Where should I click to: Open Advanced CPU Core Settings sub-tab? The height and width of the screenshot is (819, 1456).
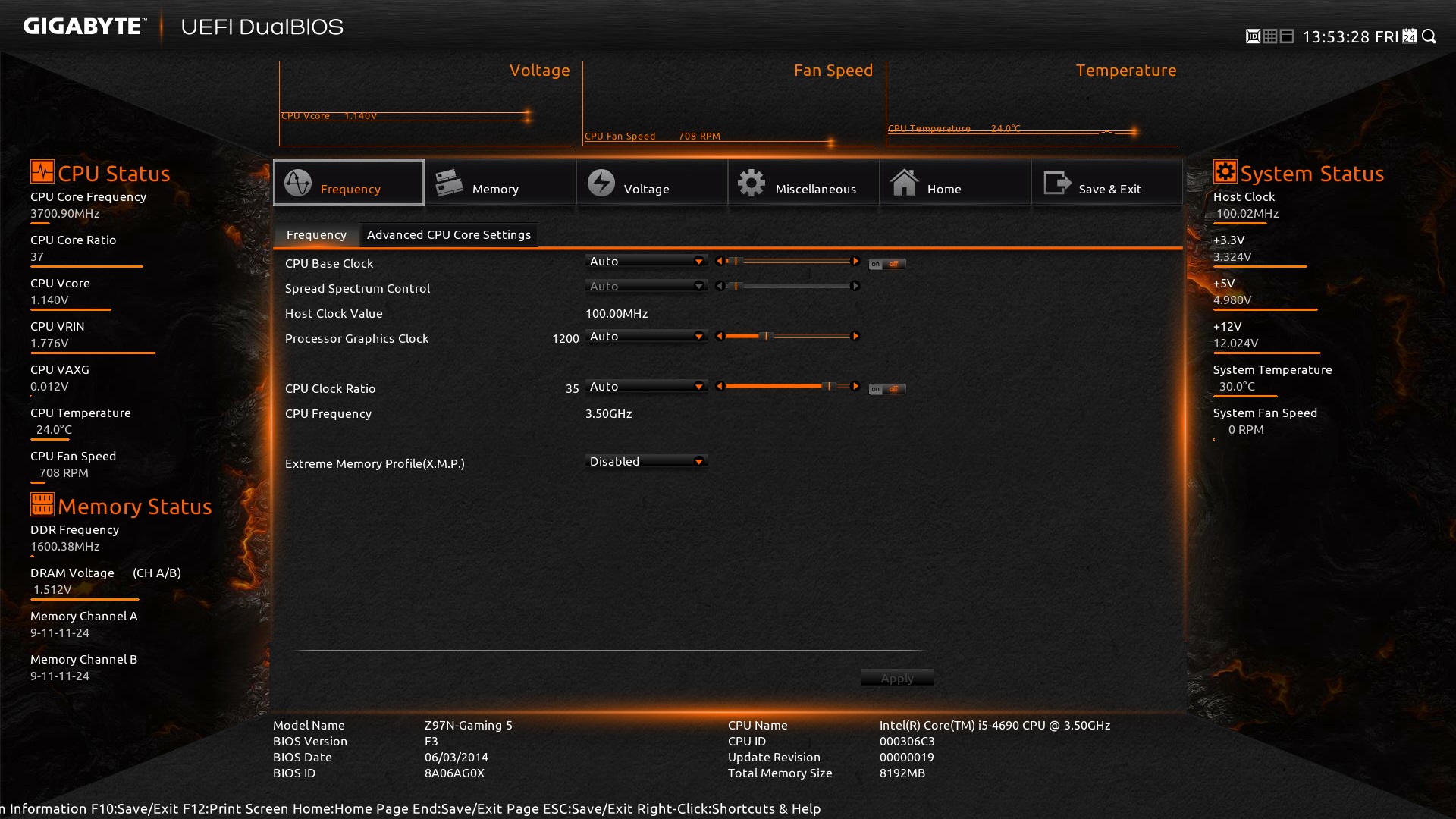pyautogui.click(x=449, y=234)
